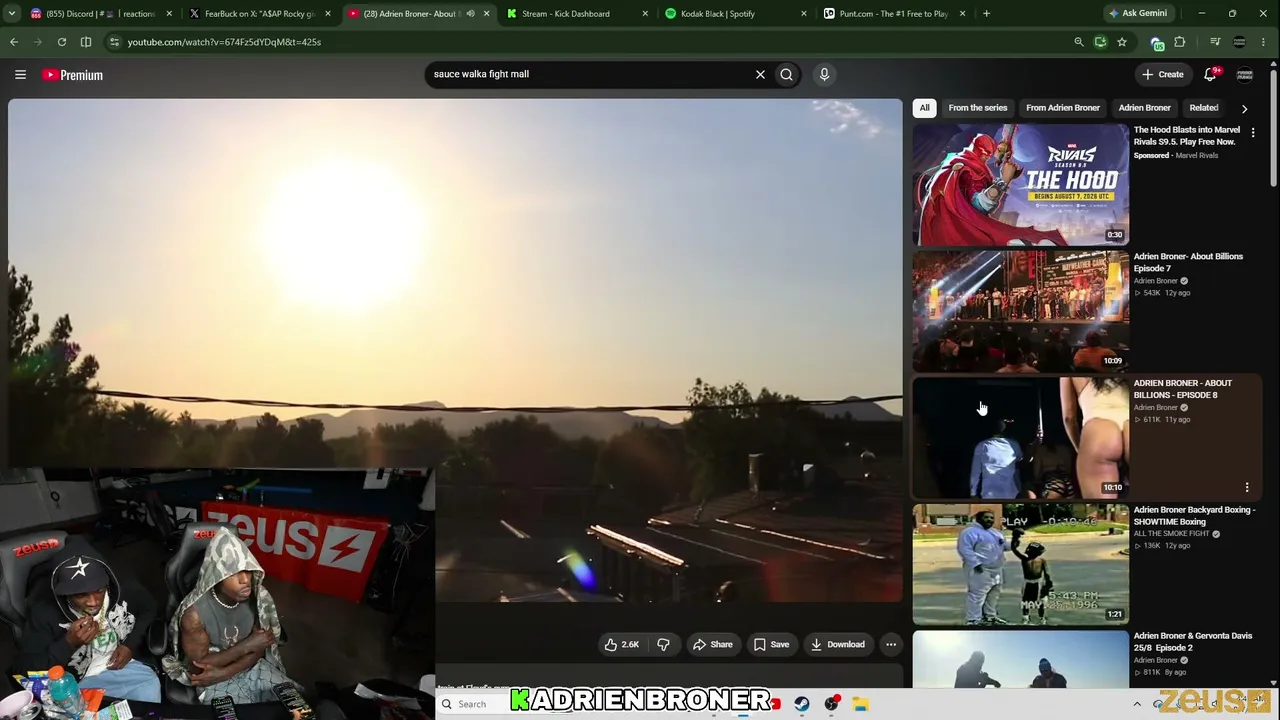The image size is (1280, 720).
Task: Click the YouTube search input field
Action: coord(590,74)
